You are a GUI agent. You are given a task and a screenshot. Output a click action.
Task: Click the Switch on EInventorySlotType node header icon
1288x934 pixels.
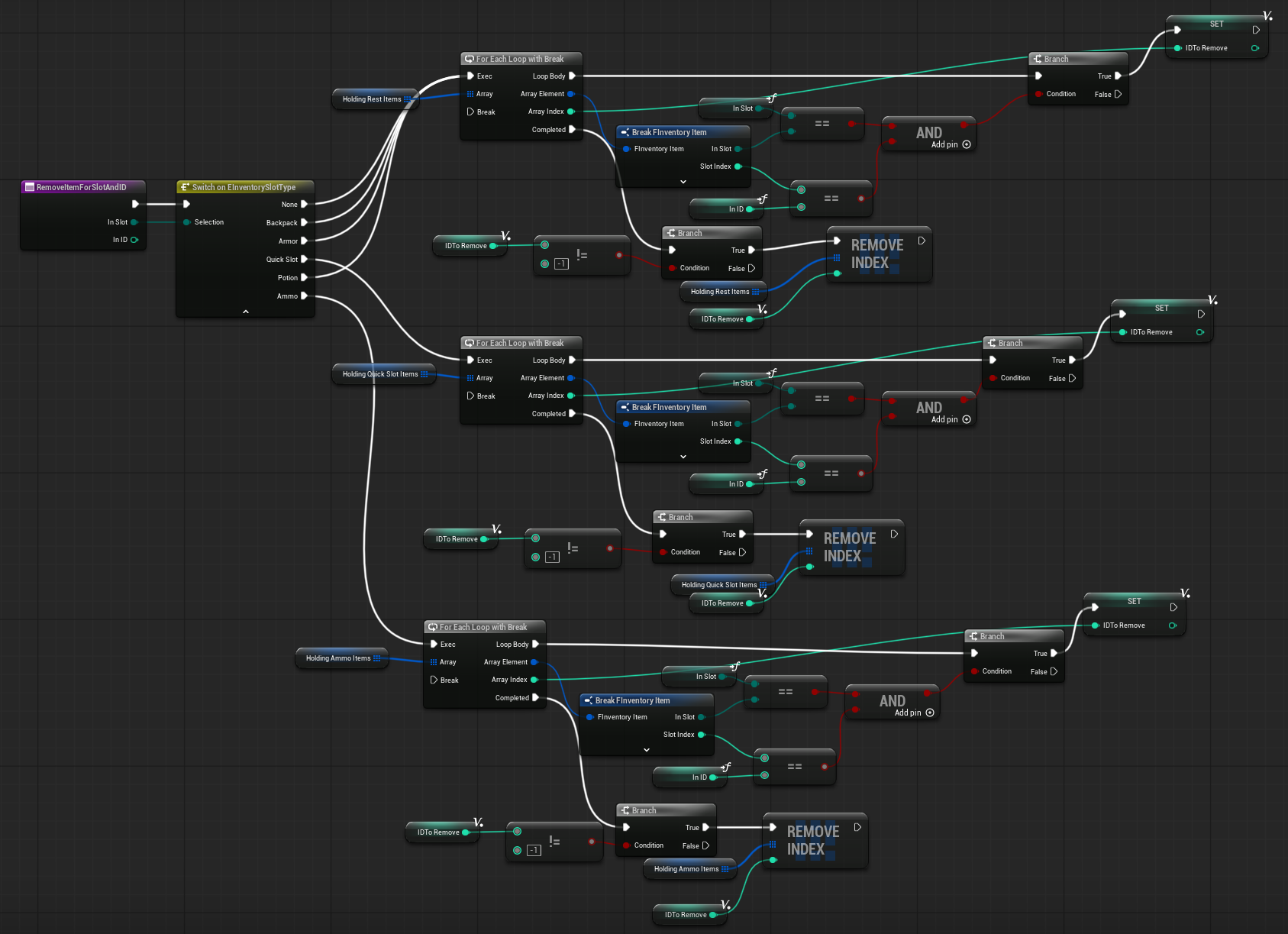[x=185, y=187]
